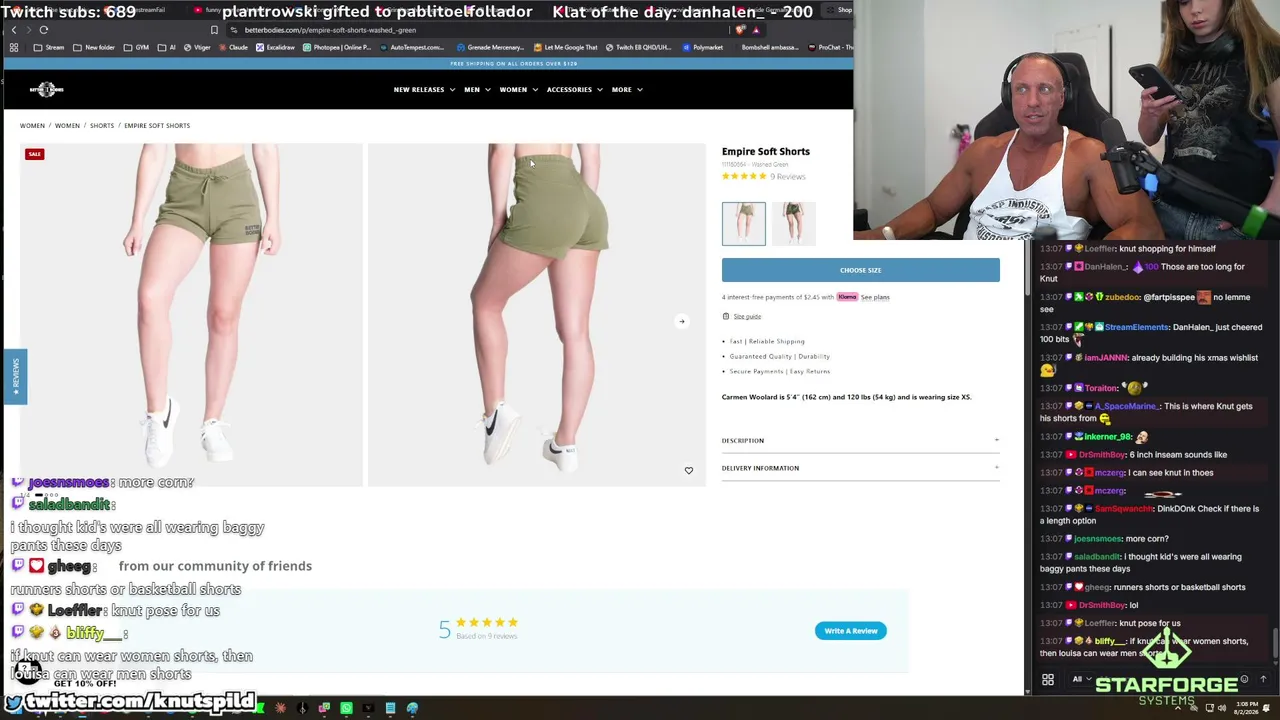Click the Better Bodies logo in the header

coord(46,89)
